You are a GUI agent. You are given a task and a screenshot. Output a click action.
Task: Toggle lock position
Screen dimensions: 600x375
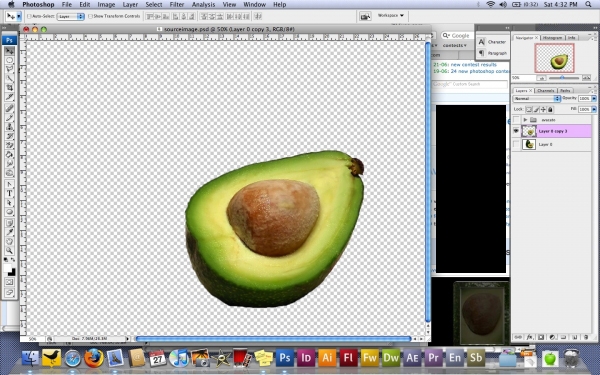[543, 109]
